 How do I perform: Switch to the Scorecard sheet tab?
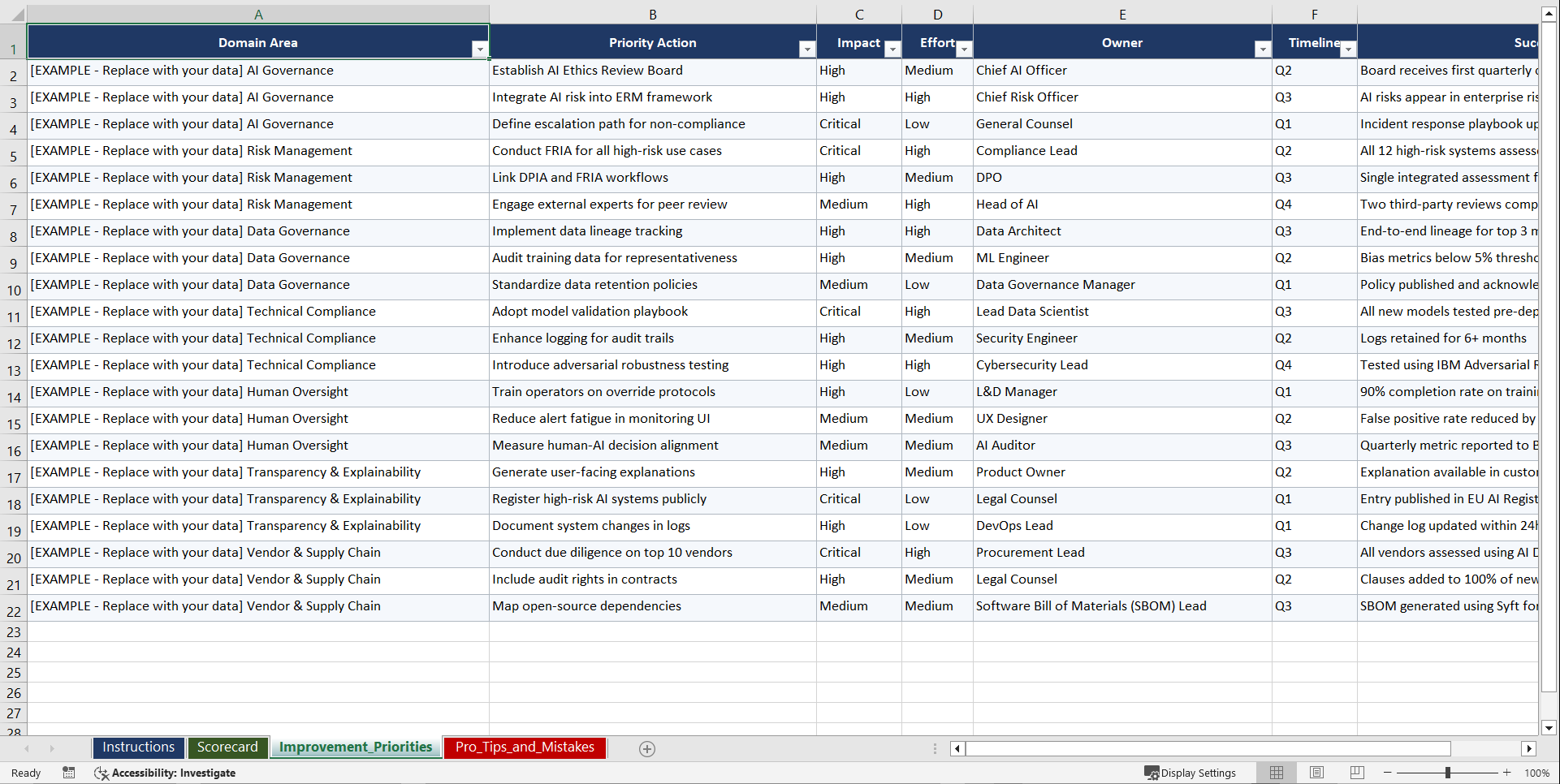[228, 747]
